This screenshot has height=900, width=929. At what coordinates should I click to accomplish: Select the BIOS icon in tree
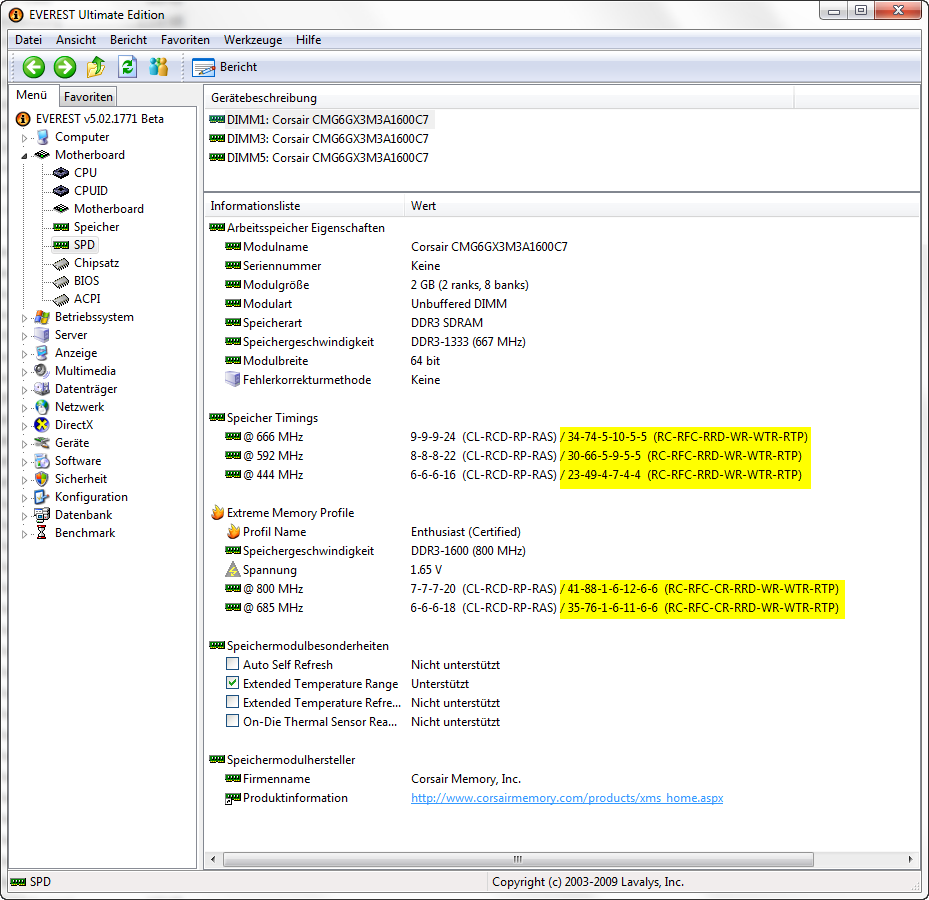(60, 281)
